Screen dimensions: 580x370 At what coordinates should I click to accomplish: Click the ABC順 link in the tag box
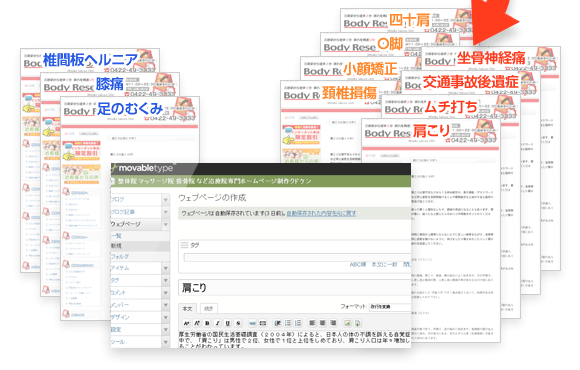[358, 265]
